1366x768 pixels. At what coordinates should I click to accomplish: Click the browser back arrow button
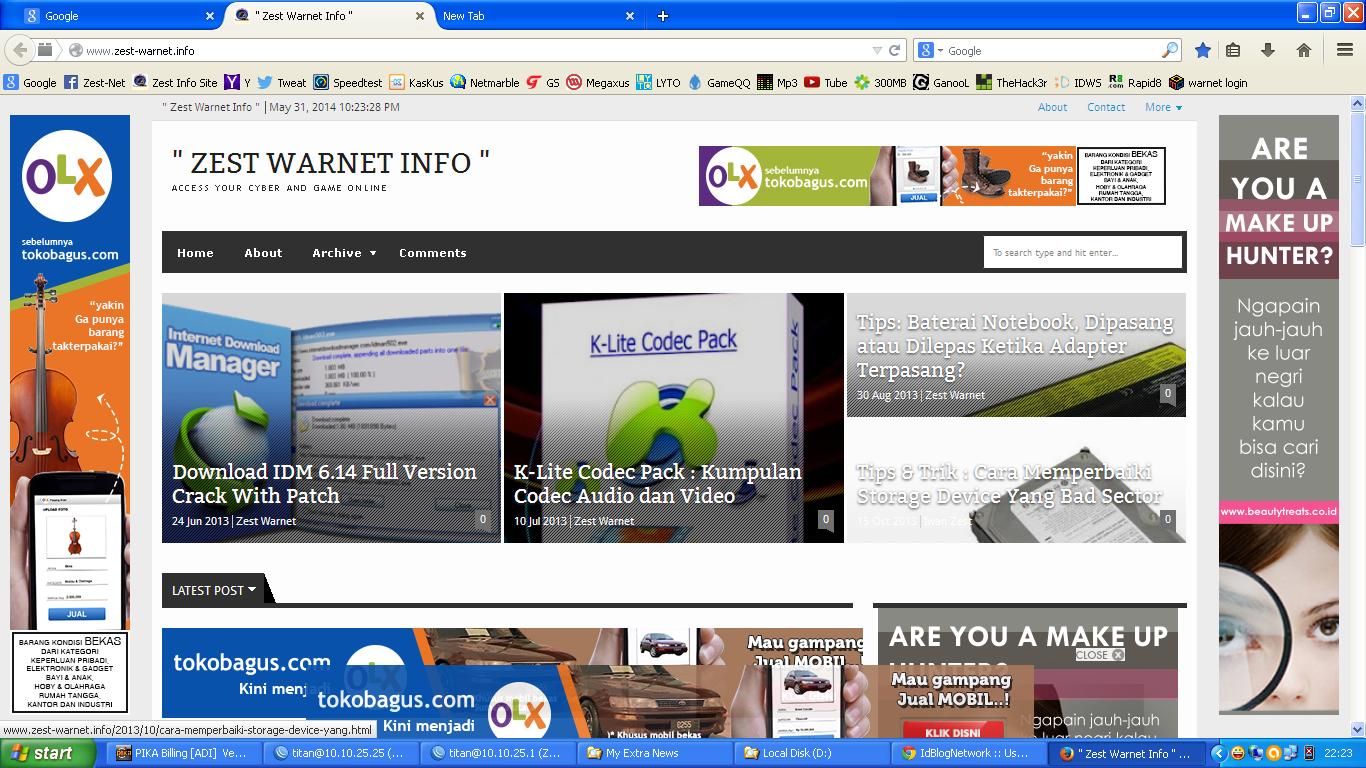coord(18,49)
